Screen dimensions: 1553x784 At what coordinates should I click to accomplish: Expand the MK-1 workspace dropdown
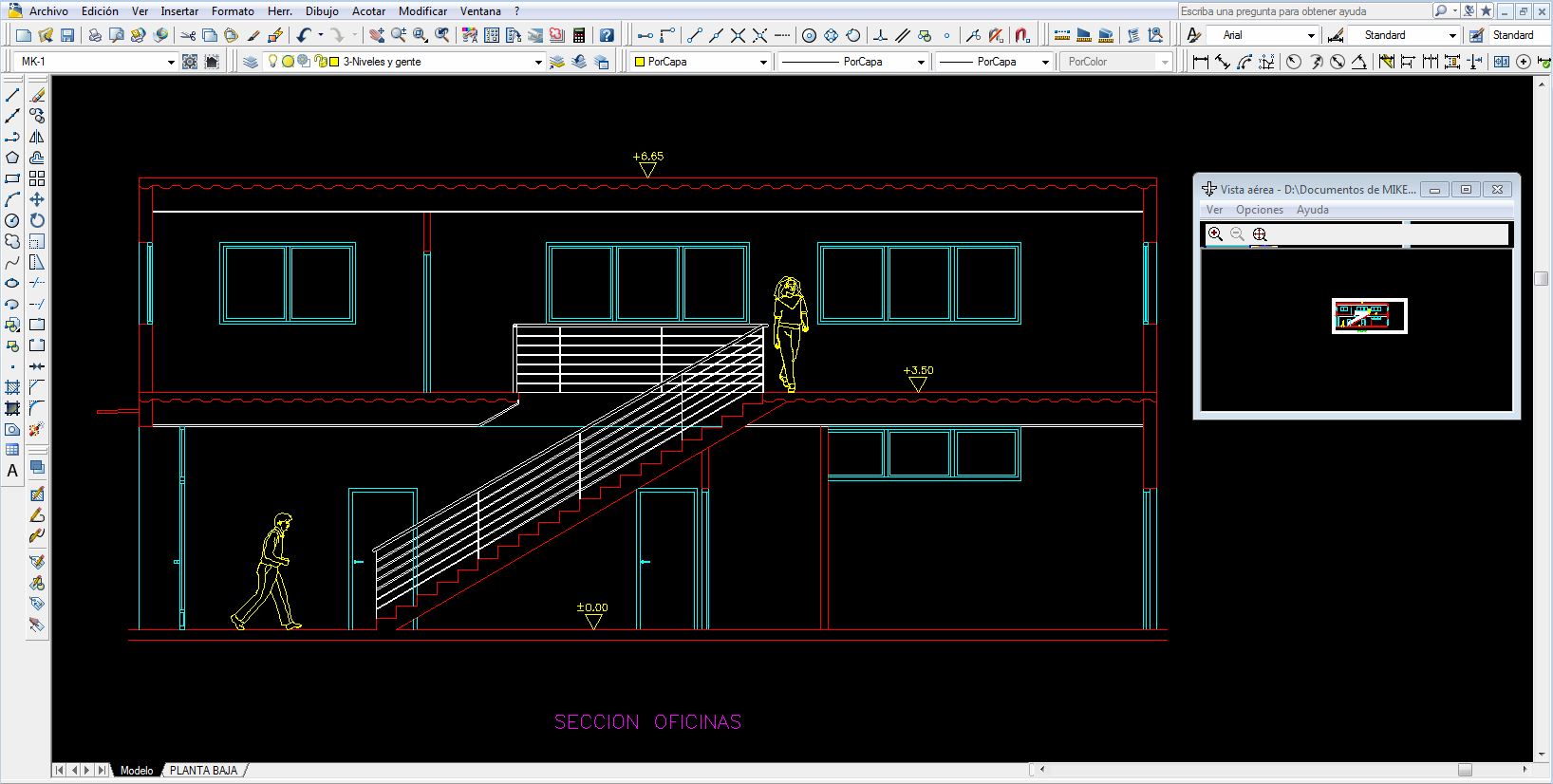[171, 62]
